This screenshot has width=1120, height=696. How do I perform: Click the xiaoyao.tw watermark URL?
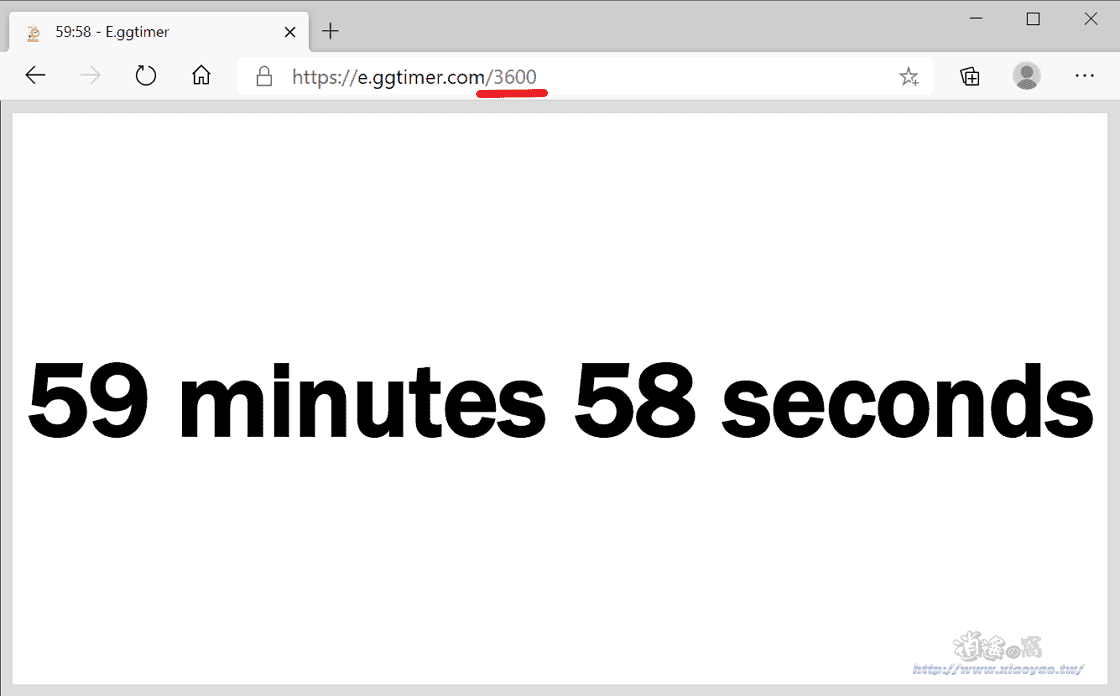pyautogui.click(x=998, y=670)
